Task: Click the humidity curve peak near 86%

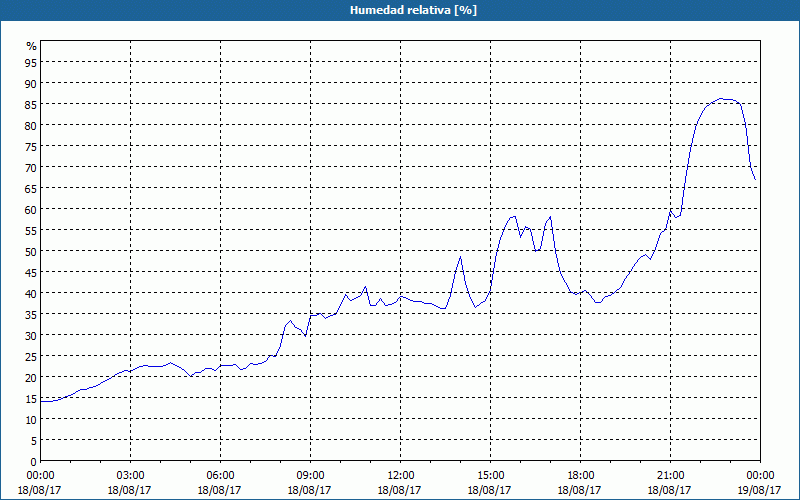Action: (721, 98)
